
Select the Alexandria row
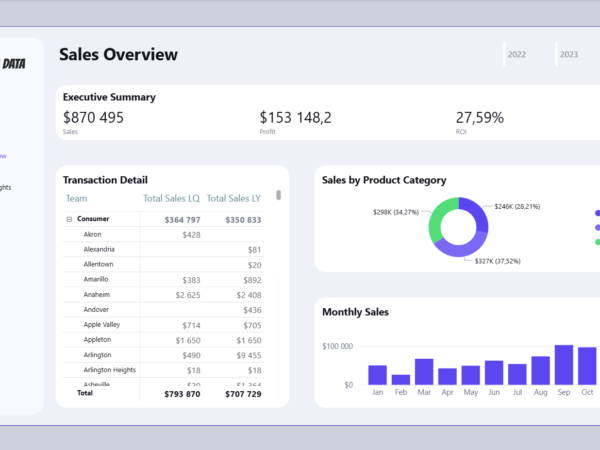(163, 249)
